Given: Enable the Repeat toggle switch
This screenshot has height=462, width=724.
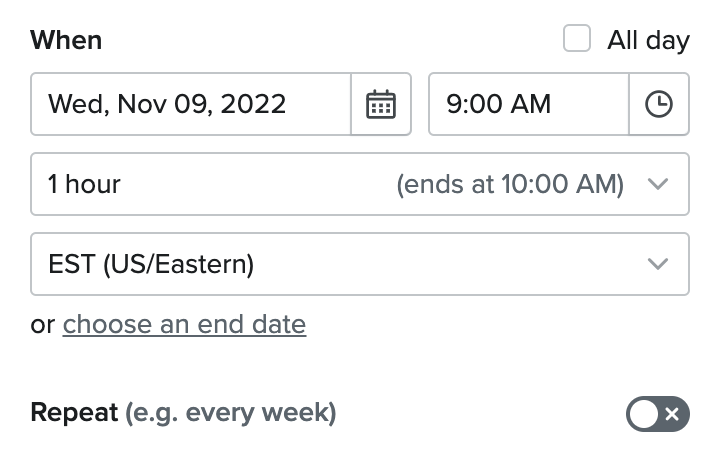Looking at the screenshot, I should click(x=658, y=414).
